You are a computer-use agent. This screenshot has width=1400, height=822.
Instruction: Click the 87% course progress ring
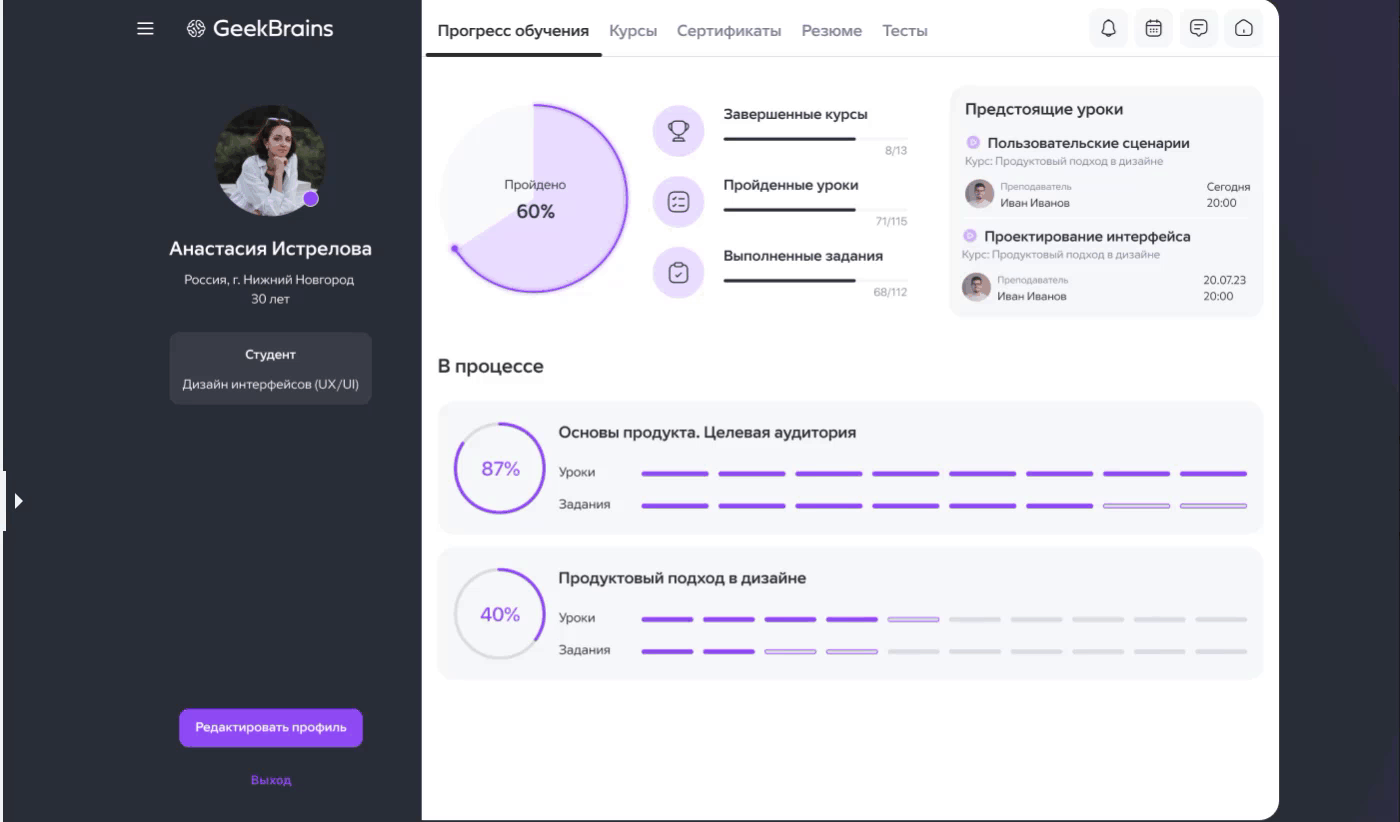click(500, 469)
